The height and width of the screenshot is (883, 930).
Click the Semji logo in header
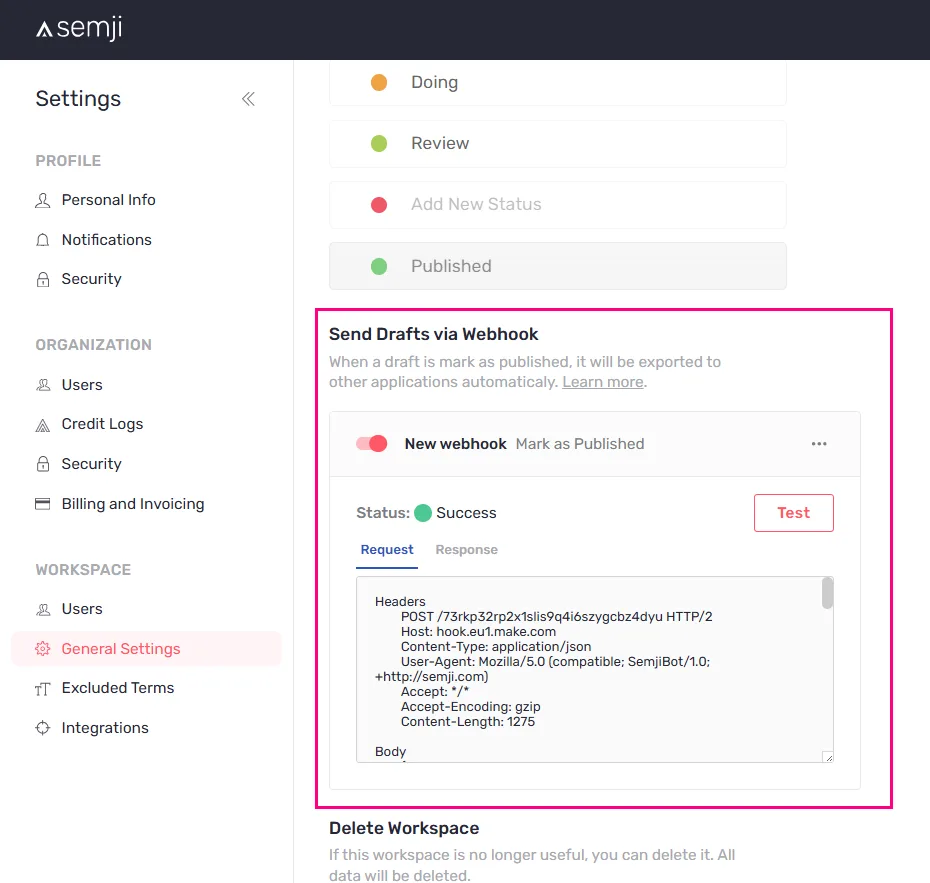pos(79,28)
